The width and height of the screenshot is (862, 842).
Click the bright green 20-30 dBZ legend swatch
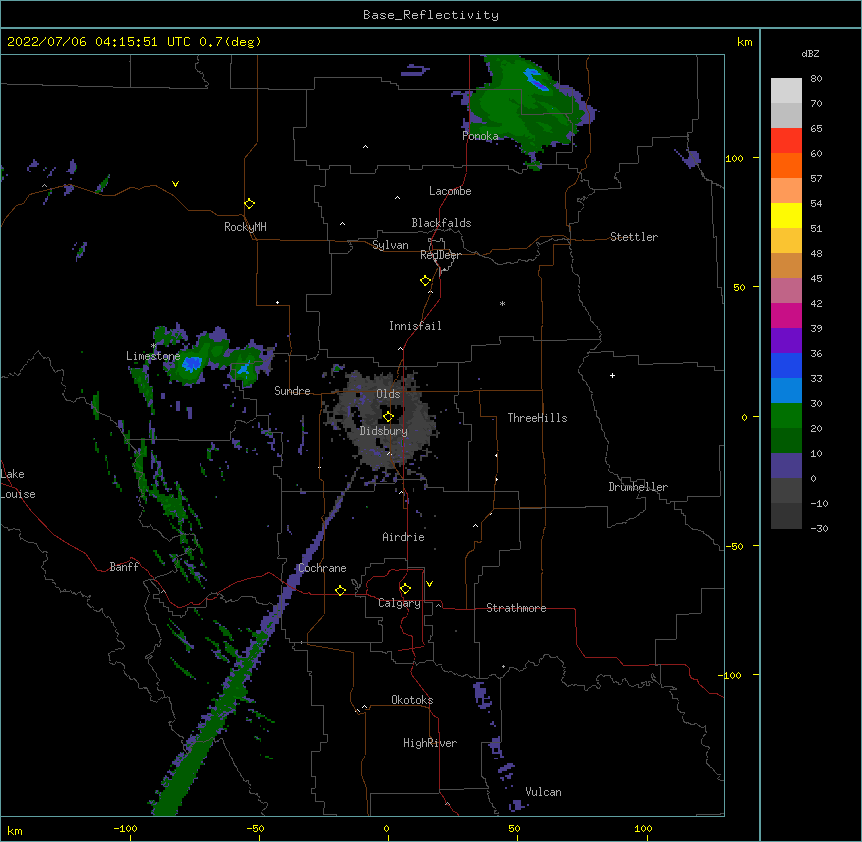click(x=786, y=416)
